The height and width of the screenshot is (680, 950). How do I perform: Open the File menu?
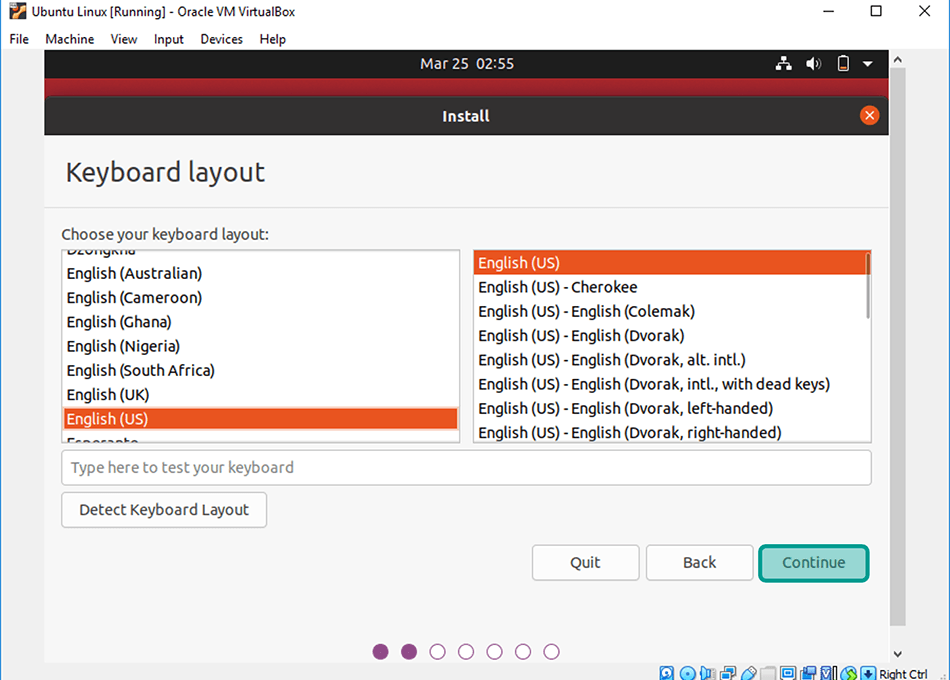19,39
